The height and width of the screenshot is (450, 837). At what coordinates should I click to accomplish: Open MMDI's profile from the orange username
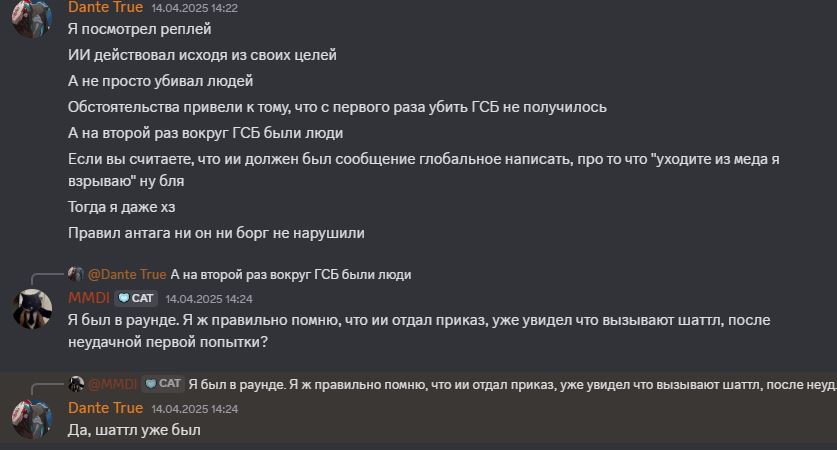point(89,298)
